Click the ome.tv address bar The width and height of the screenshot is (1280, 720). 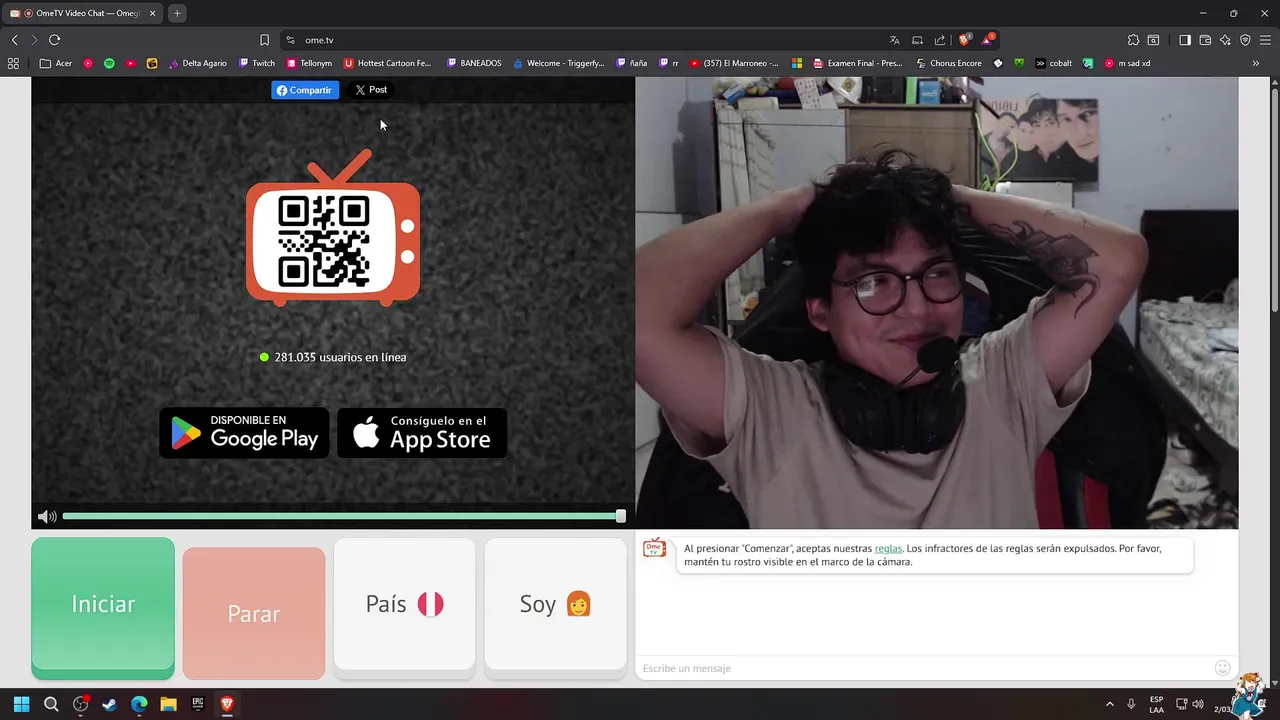pyautogui.click(x=590, y=40)
